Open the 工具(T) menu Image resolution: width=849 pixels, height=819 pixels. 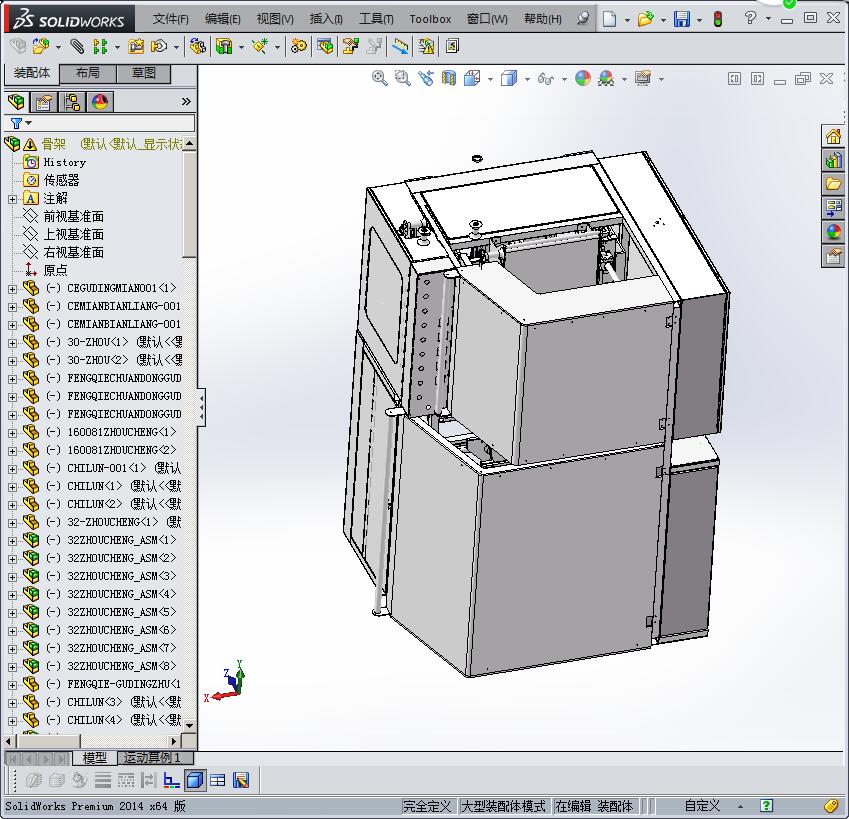click(376, 19)
